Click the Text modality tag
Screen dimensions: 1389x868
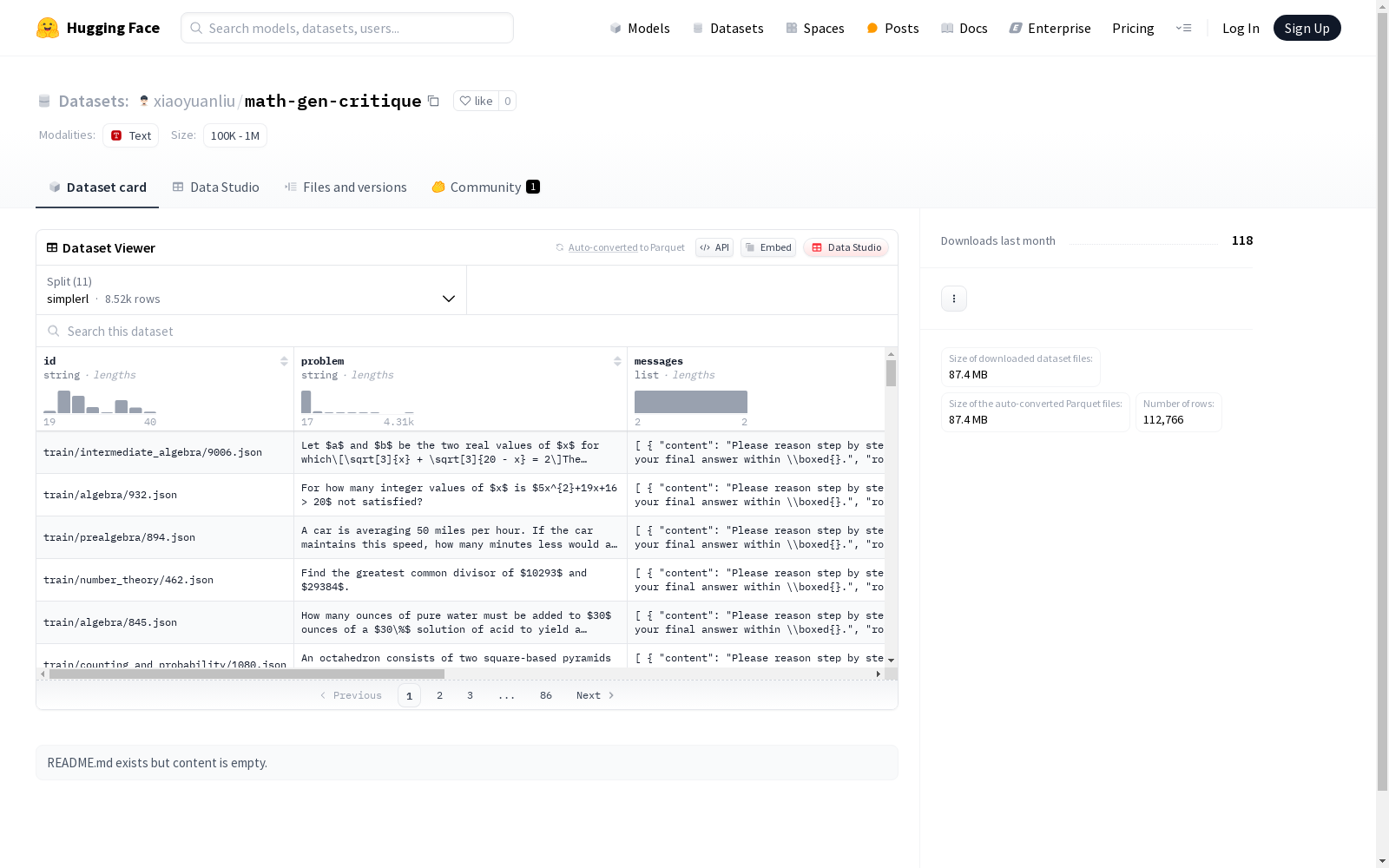pos(130,135)
